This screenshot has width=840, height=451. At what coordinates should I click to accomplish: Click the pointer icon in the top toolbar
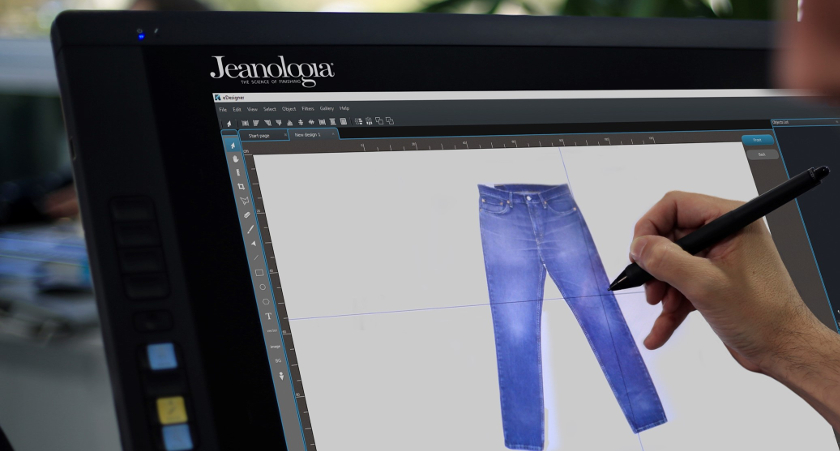coord(229,124)
